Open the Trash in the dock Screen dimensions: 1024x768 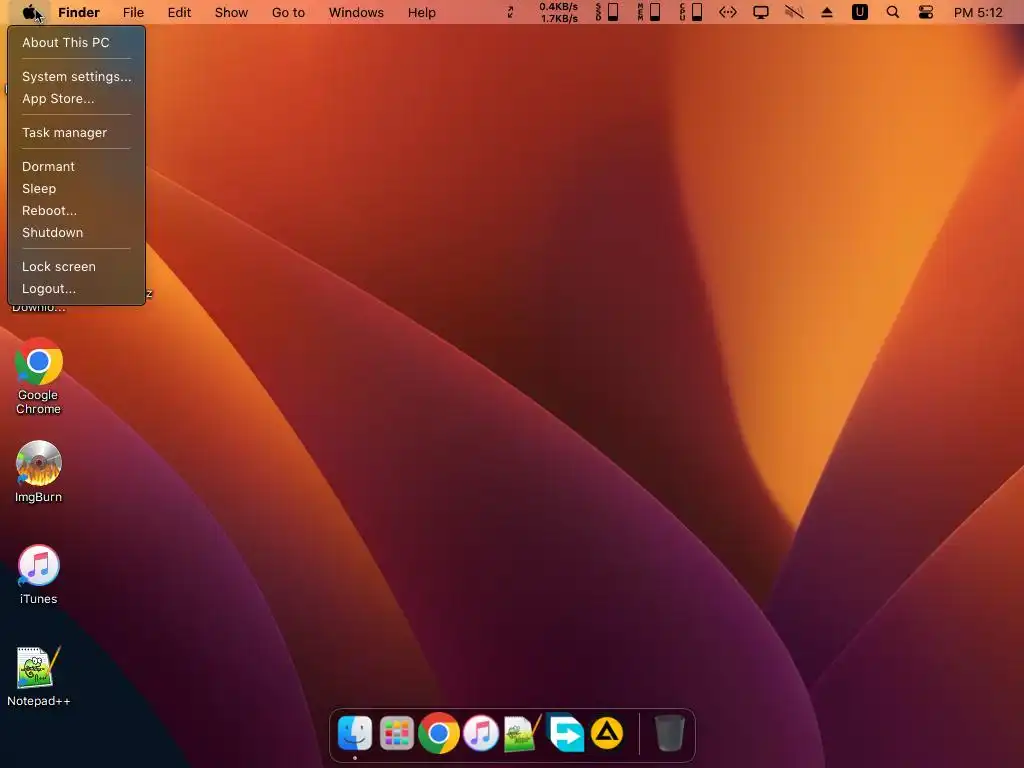coord(669,733)
